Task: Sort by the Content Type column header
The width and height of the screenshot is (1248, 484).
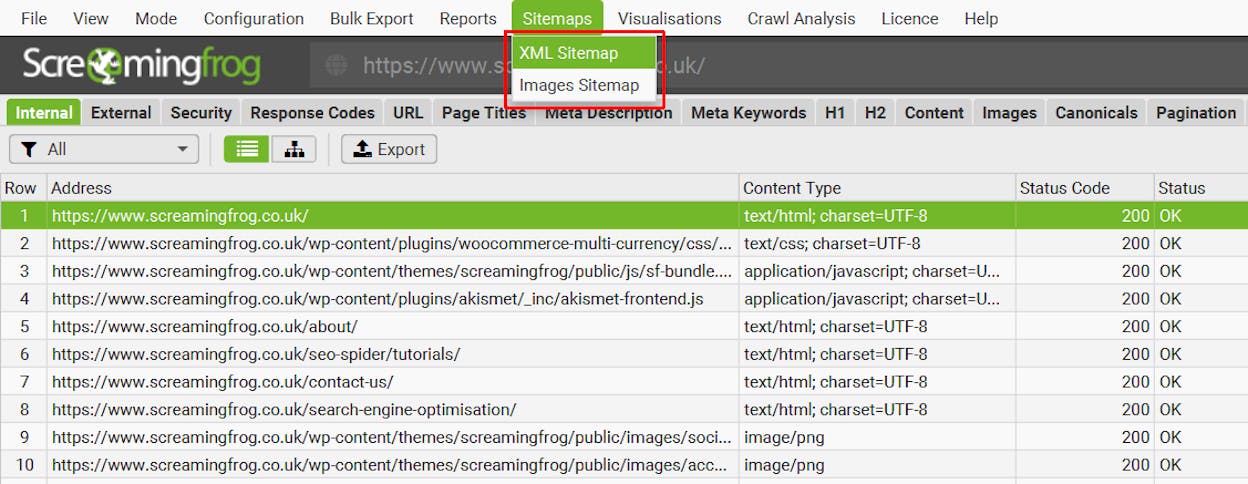Action: (877, 188)
